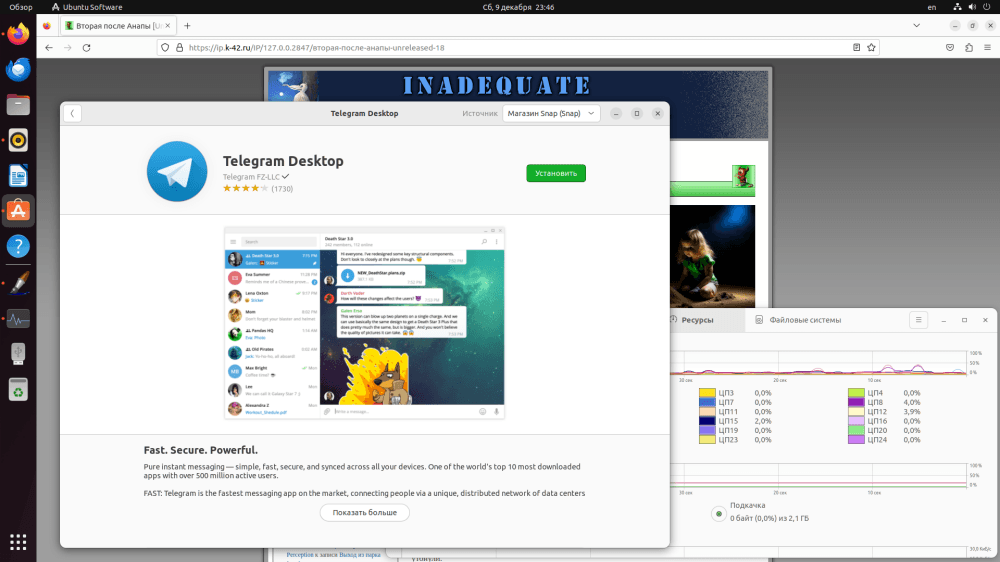
Task: Click the site security shield icon
Action: coord(165,48)
